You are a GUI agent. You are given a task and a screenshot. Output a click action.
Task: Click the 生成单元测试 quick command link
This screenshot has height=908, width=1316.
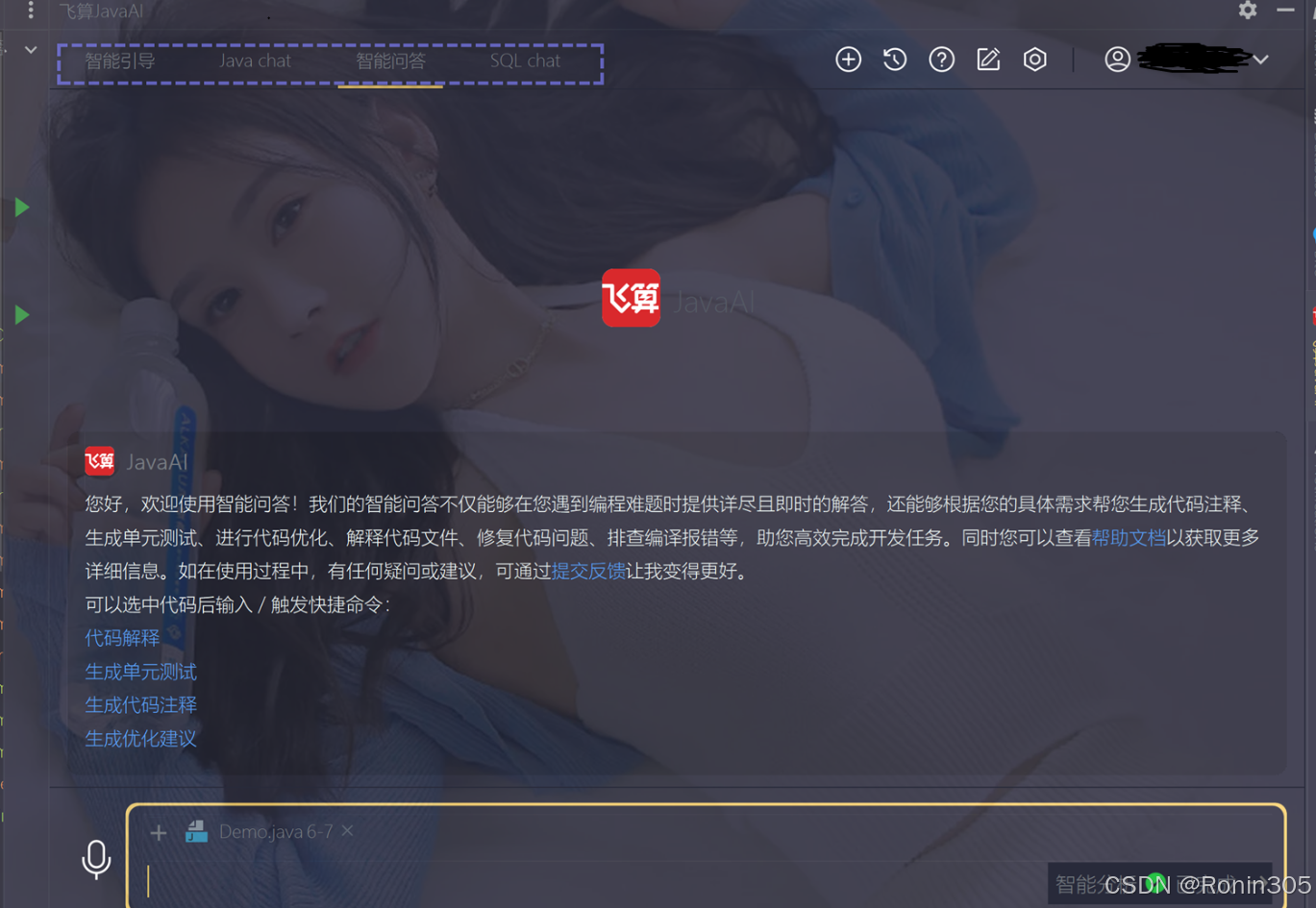(x=140, y=672)
